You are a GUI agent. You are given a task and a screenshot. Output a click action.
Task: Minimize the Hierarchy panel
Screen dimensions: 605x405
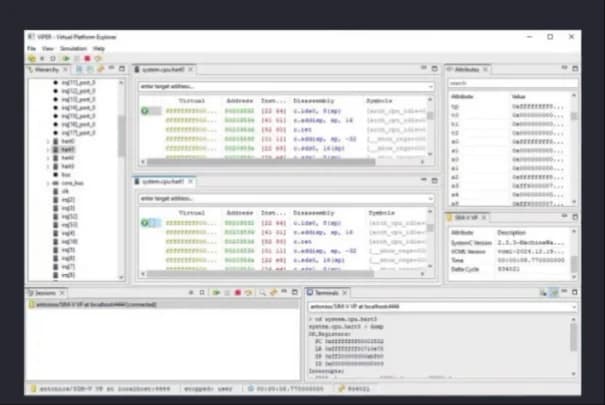pyautogui.click(x=112, y=68)
